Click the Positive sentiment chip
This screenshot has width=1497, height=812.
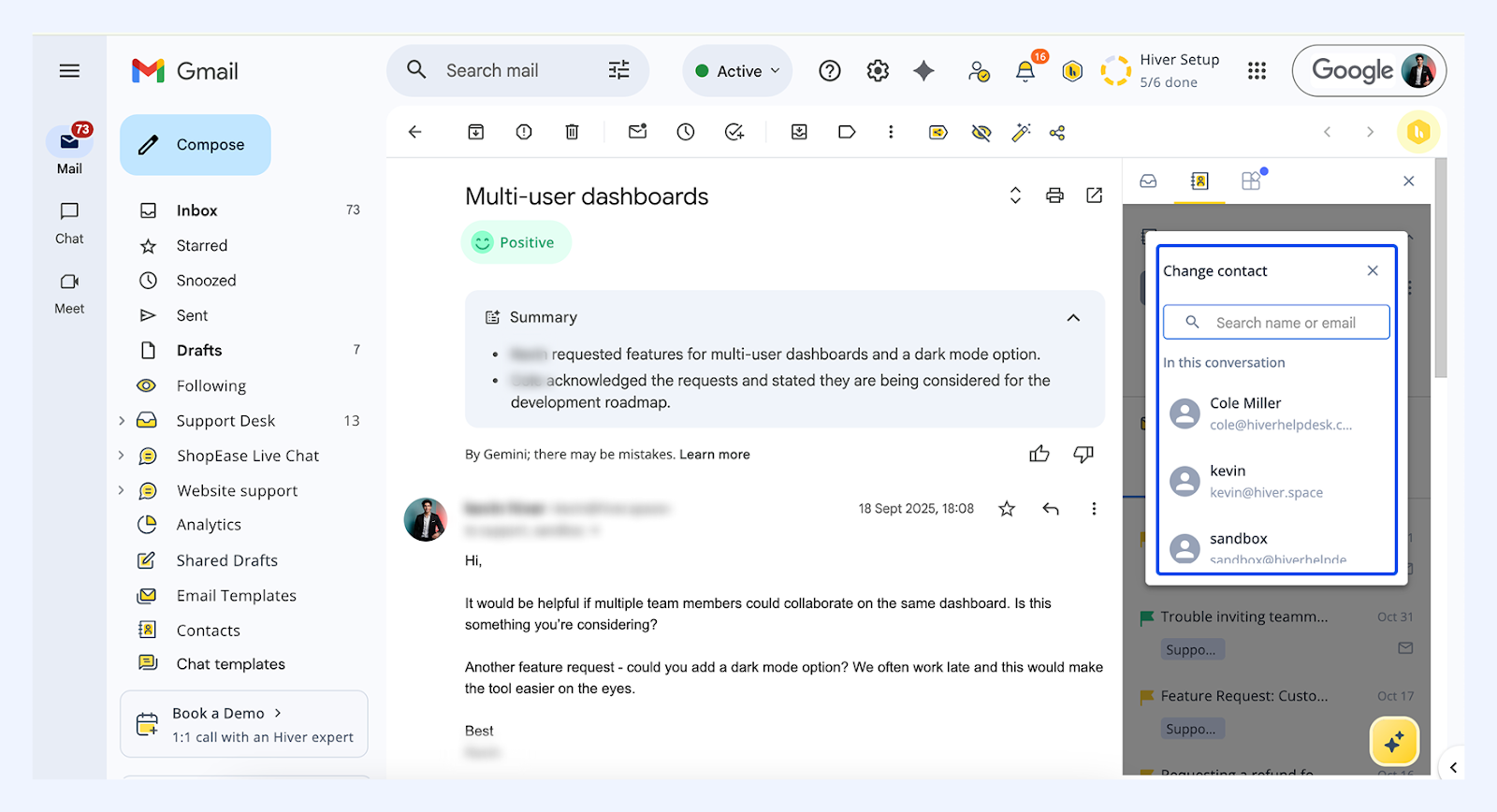tap(516, 242)
